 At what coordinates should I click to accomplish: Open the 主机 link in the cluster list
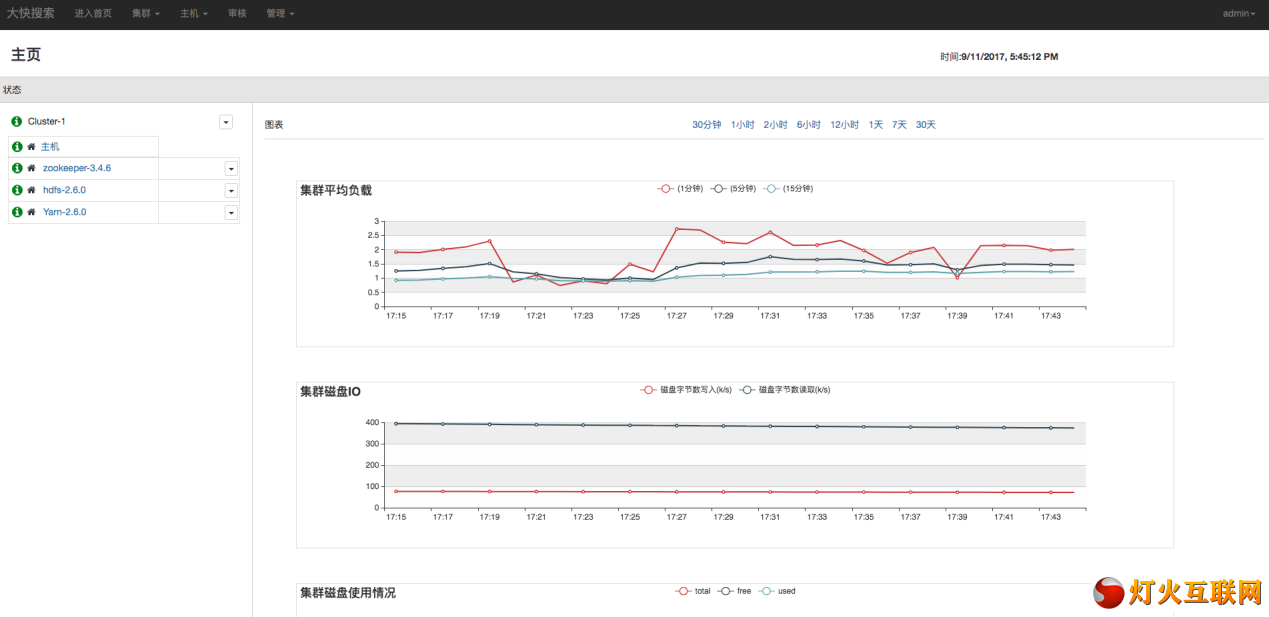50,147
